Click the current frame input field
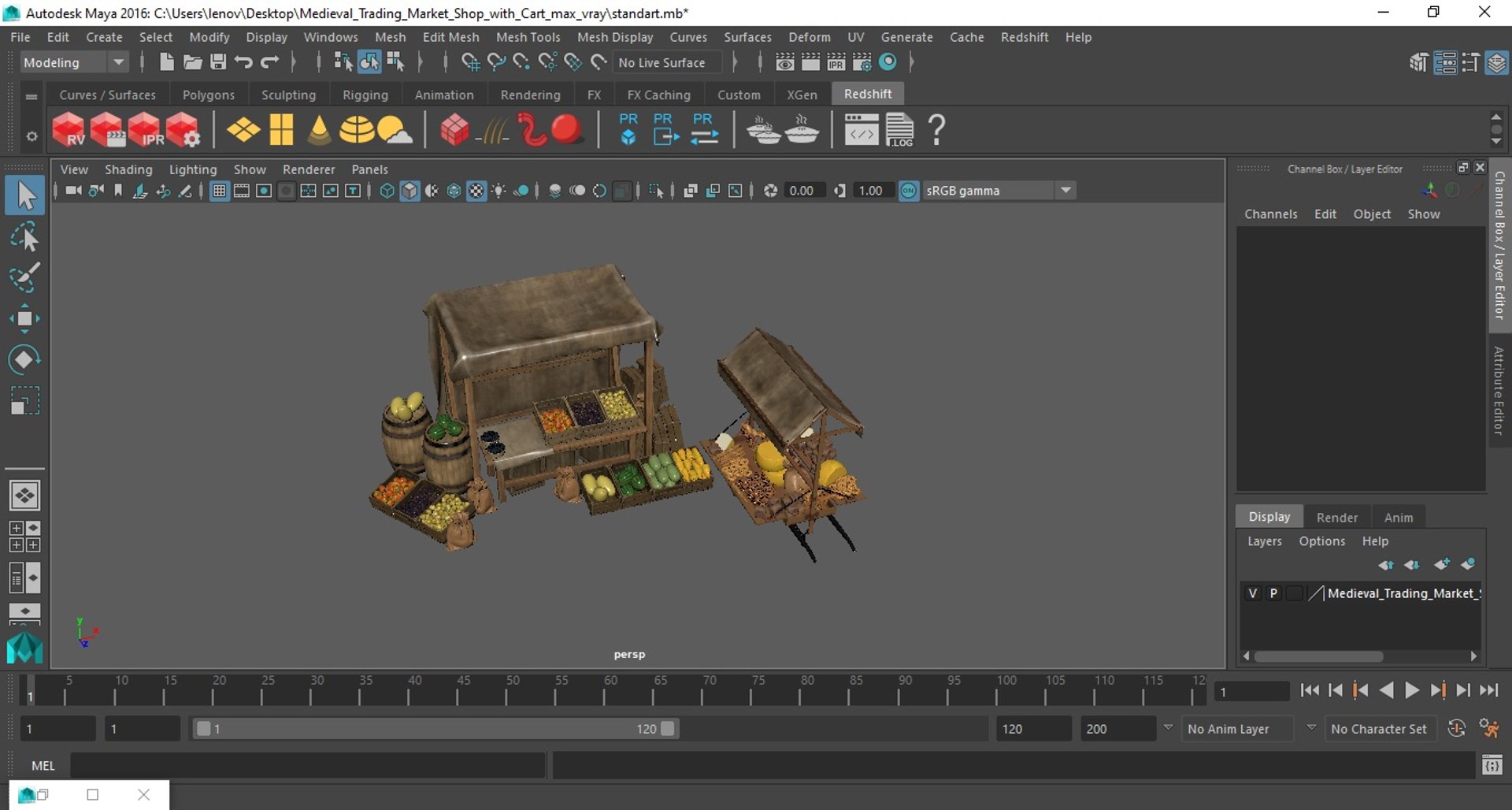This screenshot has width=1512, height=810. (x=1251, y=692)
